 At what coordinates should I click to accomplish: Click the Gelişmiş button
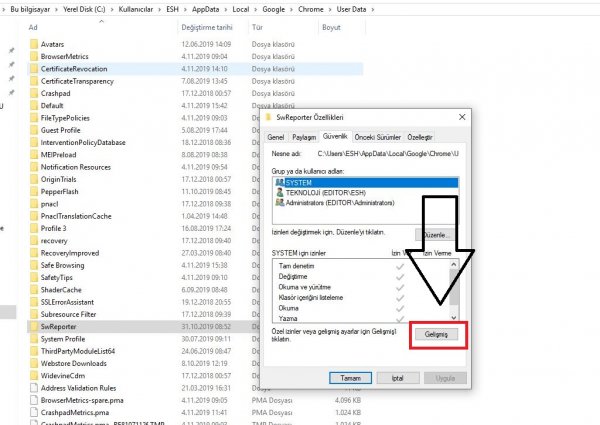439,333
